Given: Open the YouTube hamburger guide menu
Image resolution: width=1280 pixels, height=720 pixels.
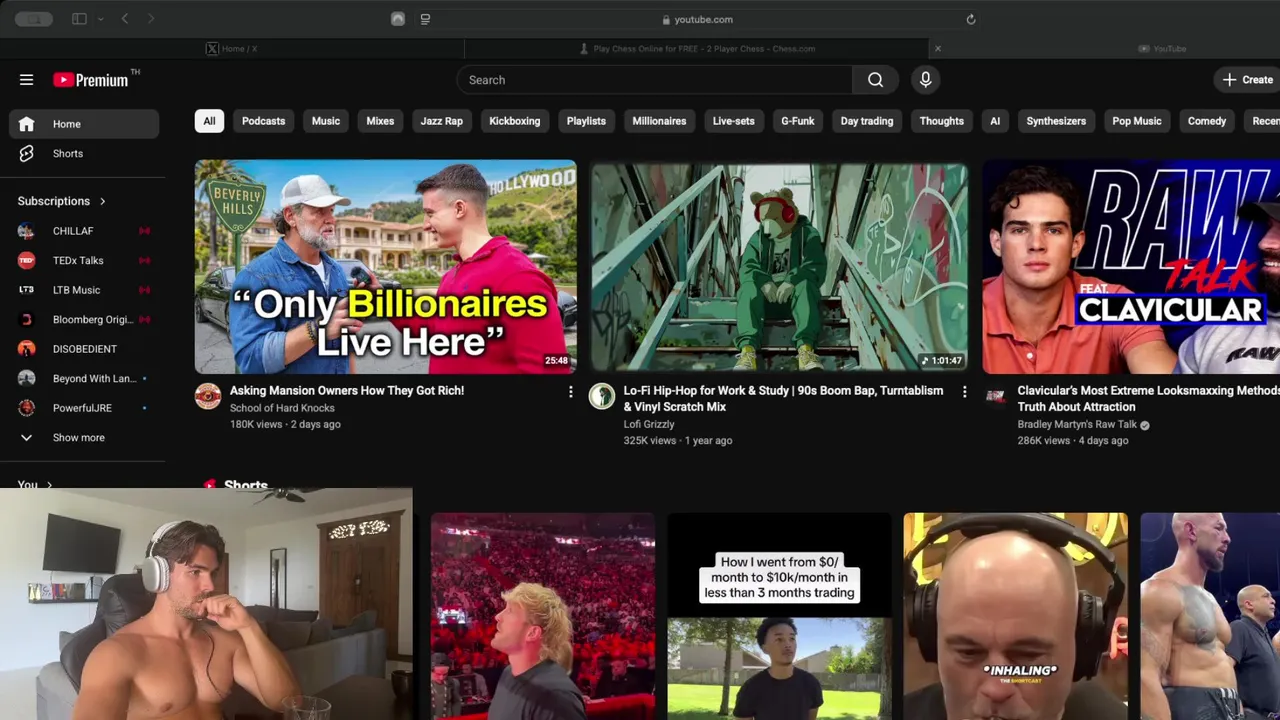Looking at the screenshot, I should (x=27, y=80).
